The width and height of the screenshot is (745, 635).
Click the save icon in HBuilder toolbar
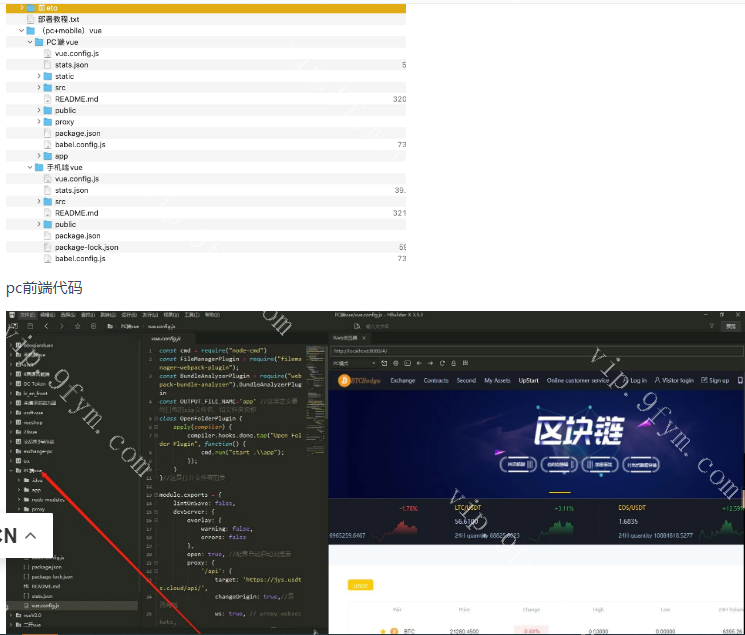point(30,326)
